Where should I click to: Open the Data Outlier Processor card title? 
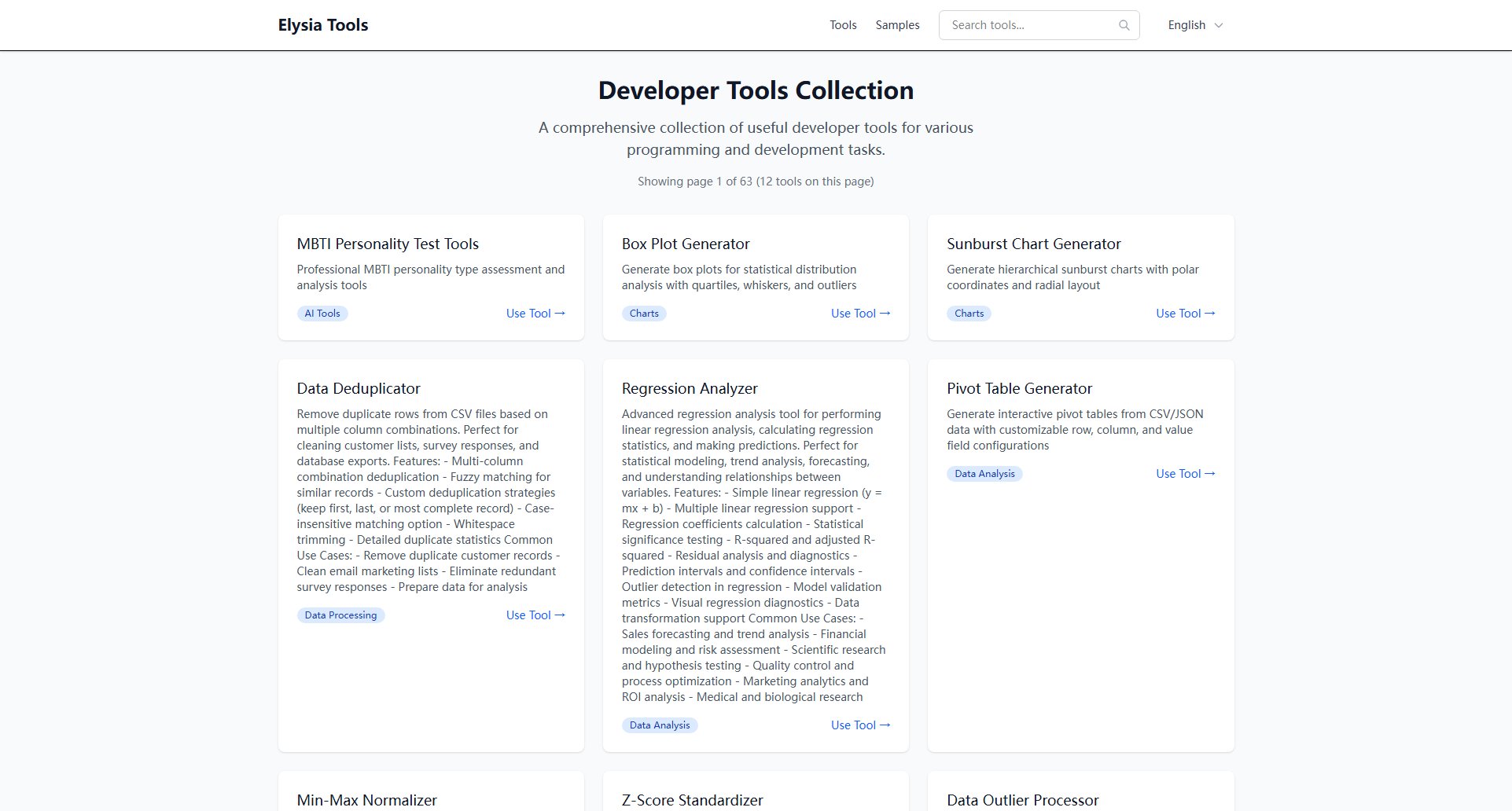coord(1022,800)
